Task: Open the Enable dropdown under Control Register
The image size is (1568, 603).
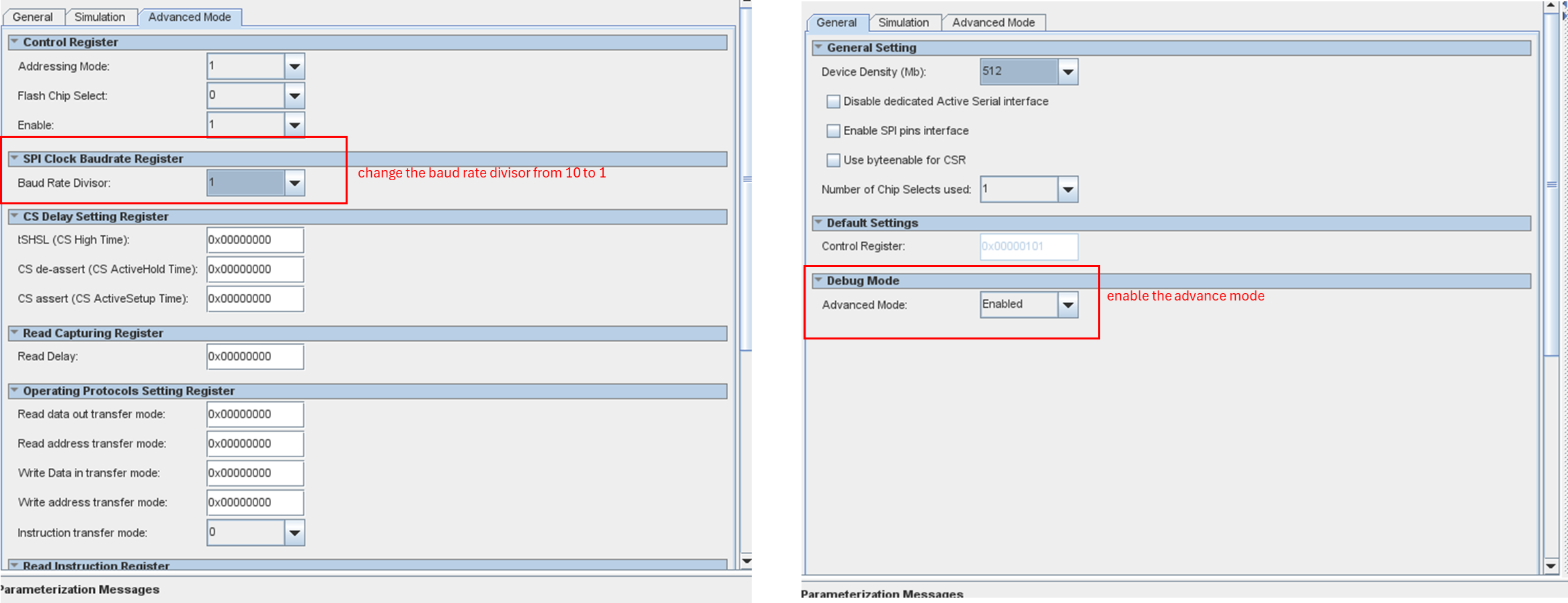Action: [x=295, y=125]
